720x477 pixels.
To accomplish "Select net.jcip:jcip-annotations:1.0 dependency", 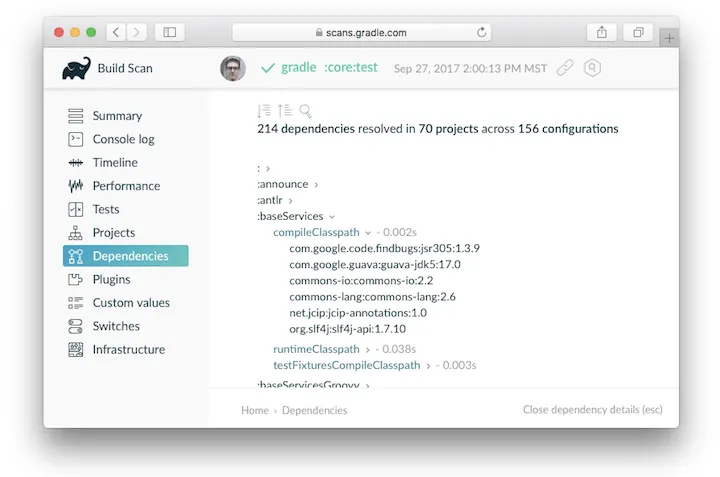I will tap(358, 313).
